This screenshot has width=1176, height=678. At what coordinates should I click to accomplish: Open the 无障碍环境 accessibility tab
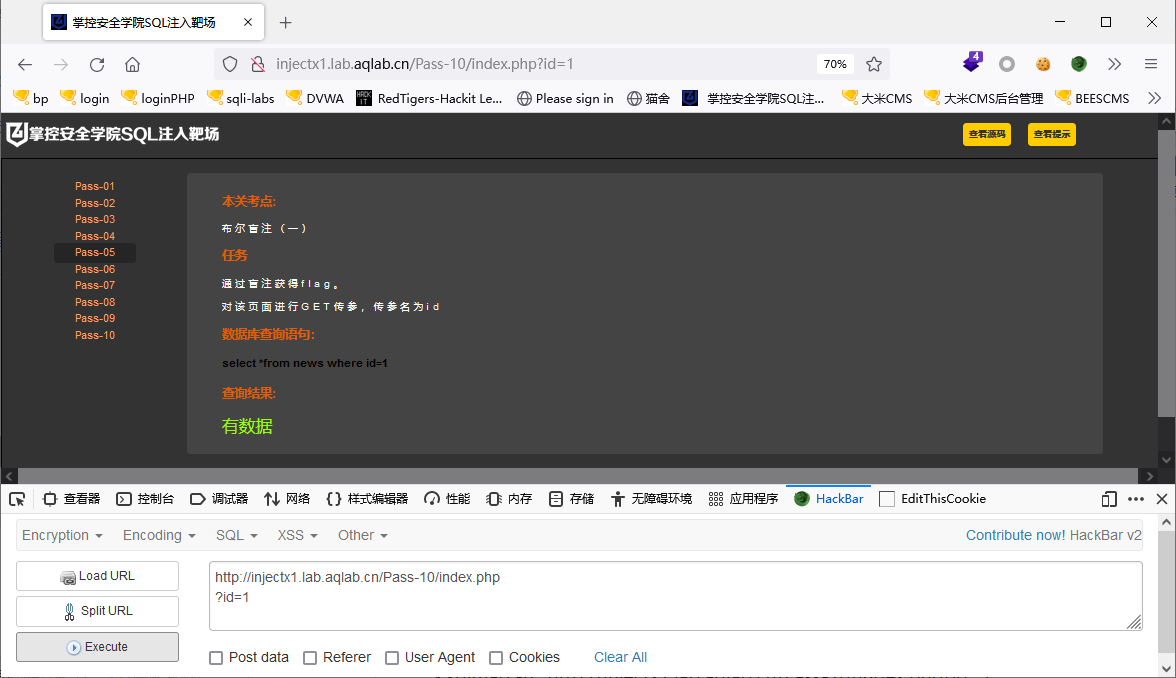coord(651,499)
